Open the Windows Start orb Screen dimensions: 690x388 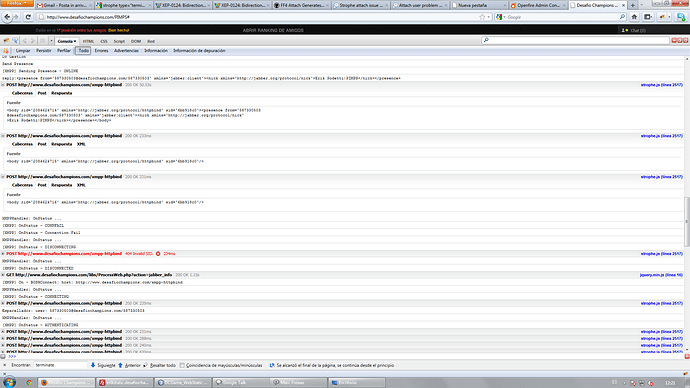[9, 382]
